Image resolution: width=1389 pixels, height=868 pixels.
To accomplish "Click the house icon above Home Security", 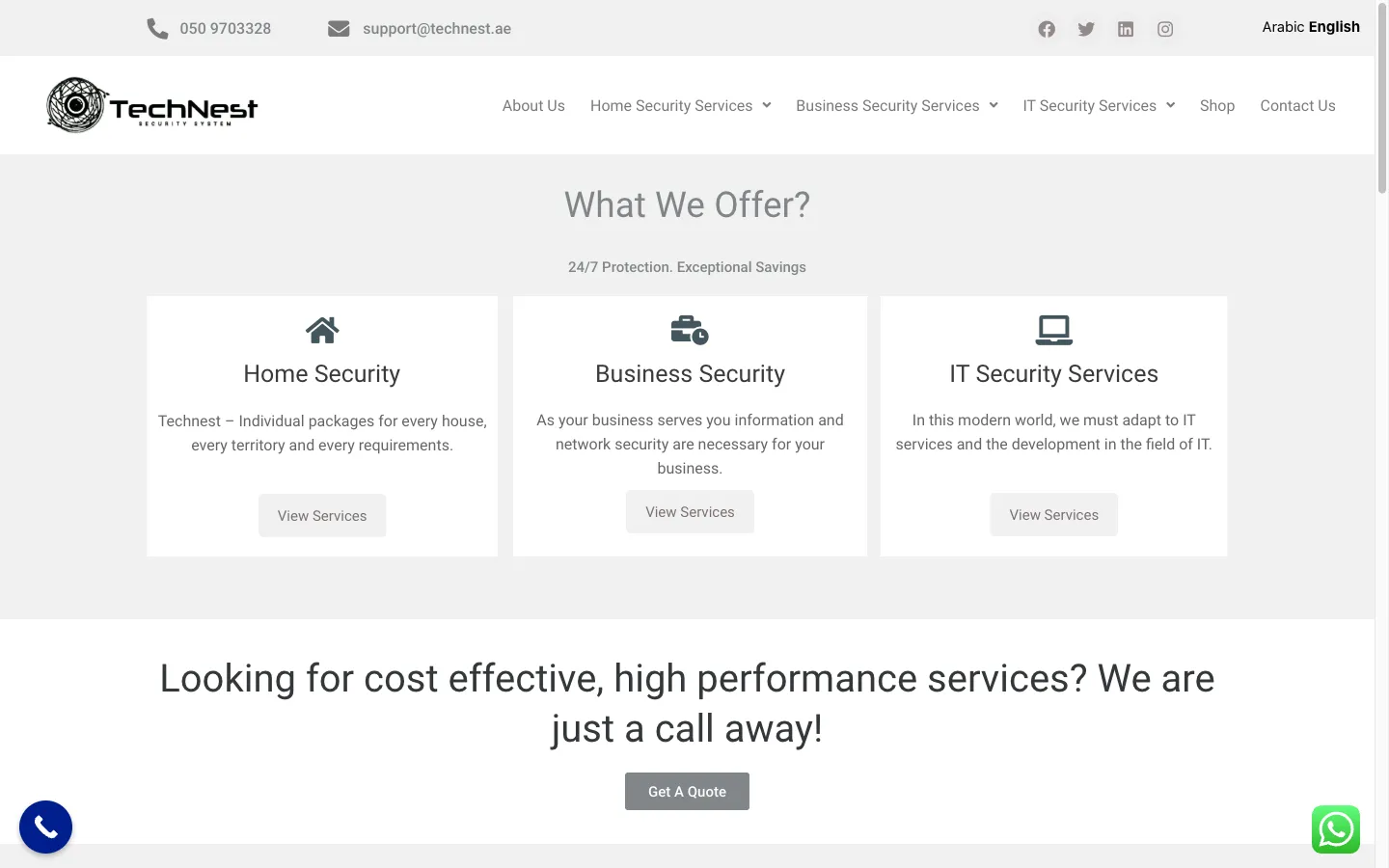I will (x=322, y=330).
